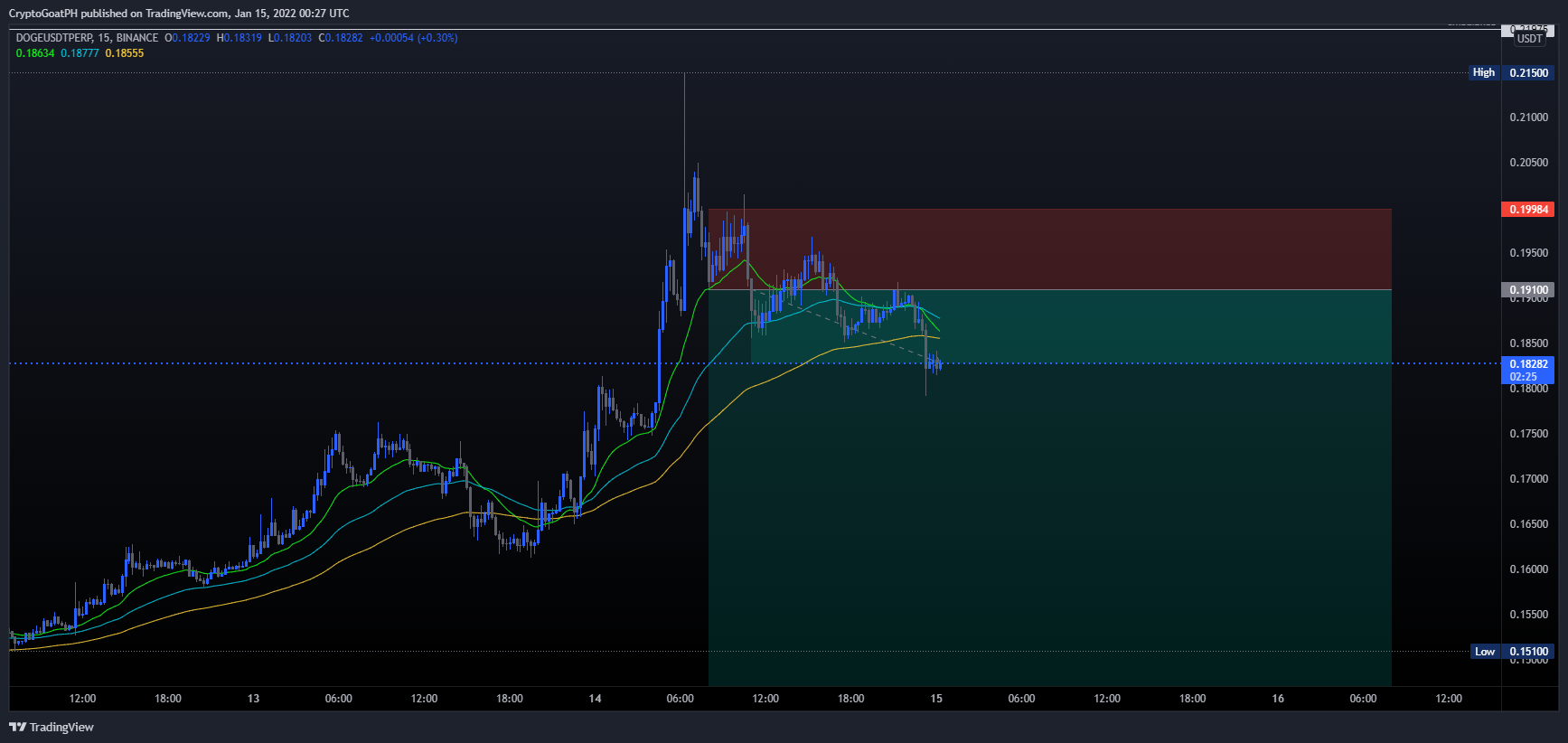Click the gray 0.19100 entry price tag
This screenshot has width=1568, height=743.
pyautogui.click(x=1529, y=290)
